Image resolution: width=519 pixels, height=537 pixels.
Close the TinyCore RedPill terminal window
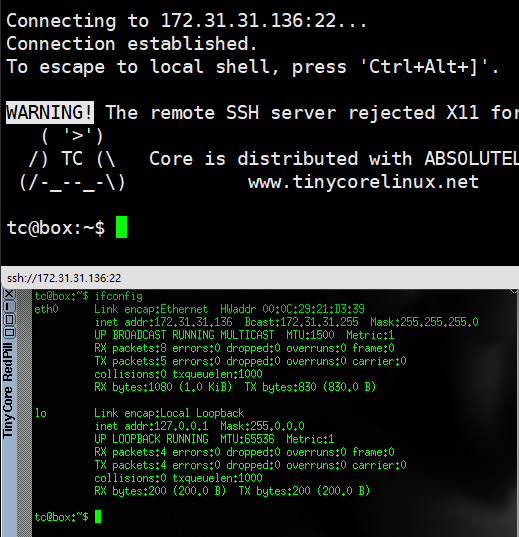[x=9, y=294]
